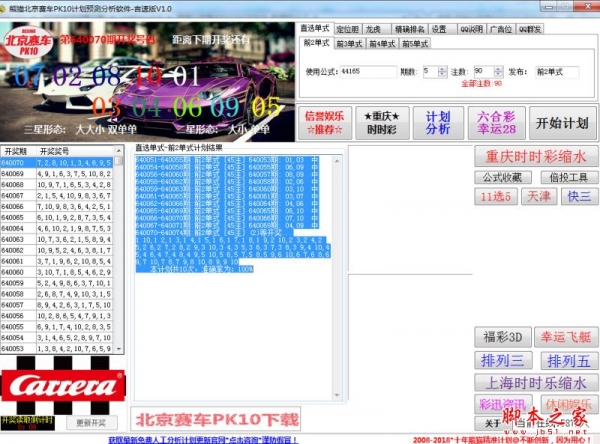Click the 幸运飞艇 button
This screenshot has width=600, height=444.
[566, 337]
